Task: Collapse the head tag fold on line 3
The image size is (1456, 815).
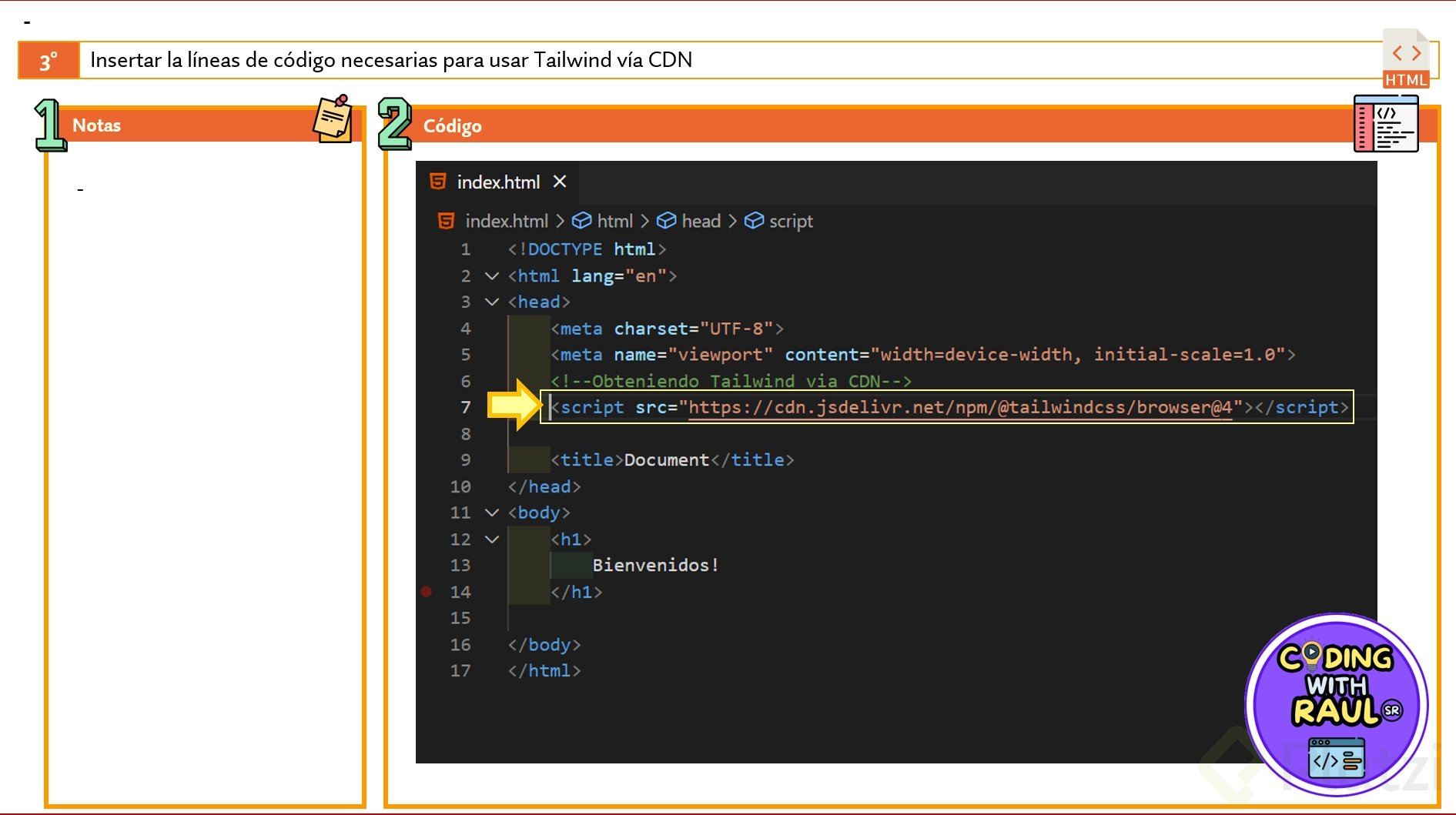Action: 491,302
